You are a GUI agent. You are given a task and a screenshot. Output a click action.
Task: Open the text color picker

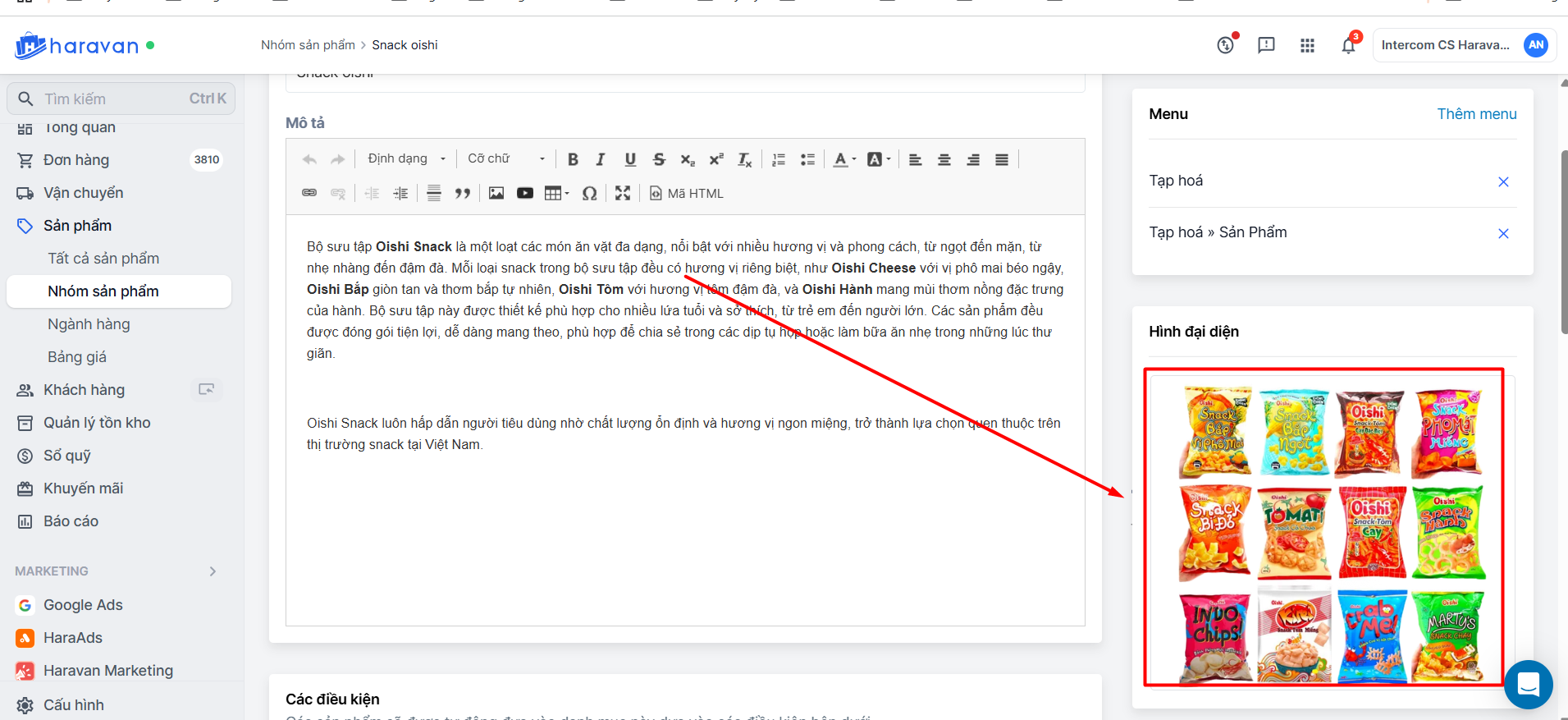tap(844, 159)
